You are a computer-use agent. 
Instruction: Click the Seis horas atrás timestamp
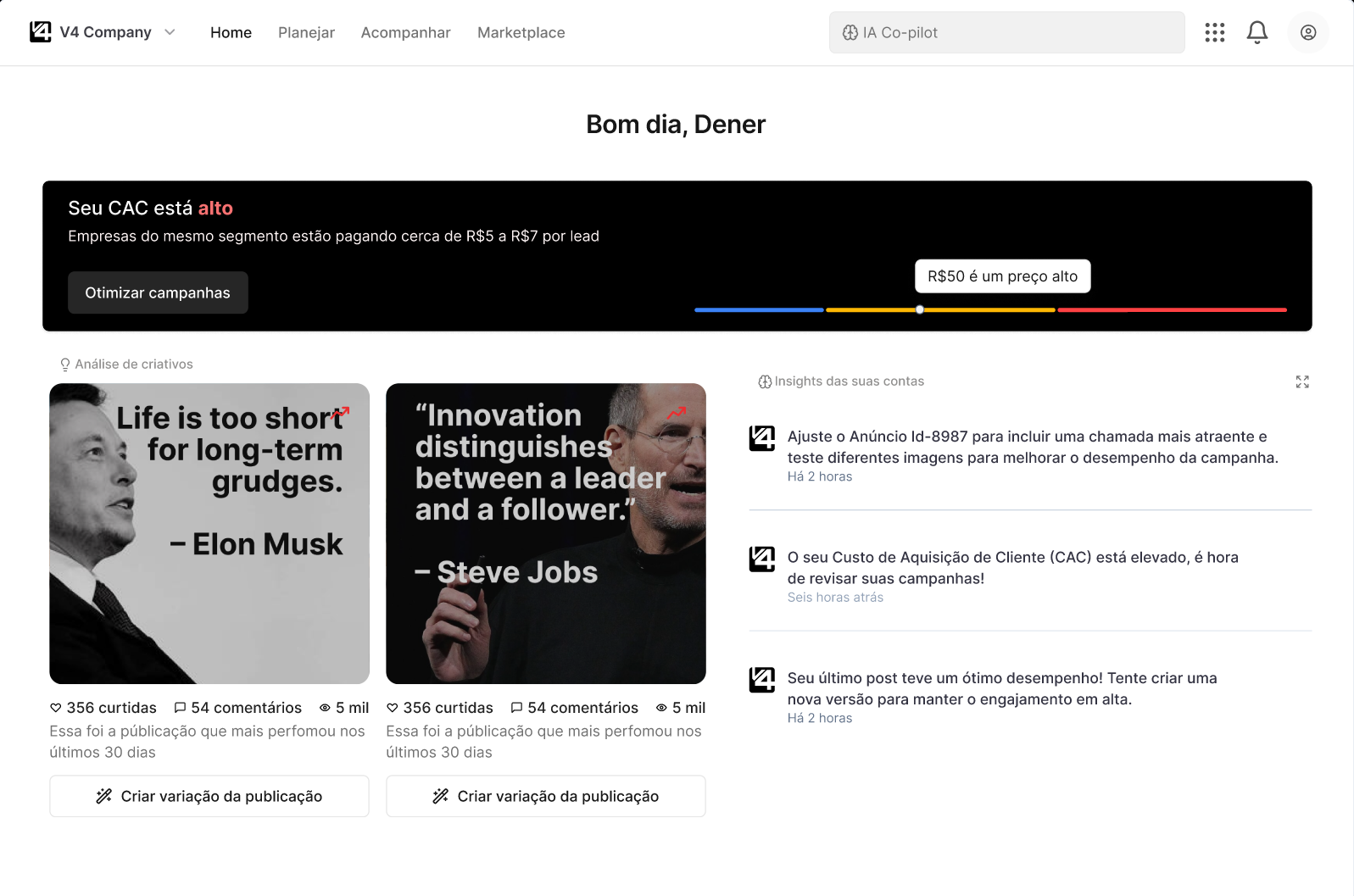(835, 598)
